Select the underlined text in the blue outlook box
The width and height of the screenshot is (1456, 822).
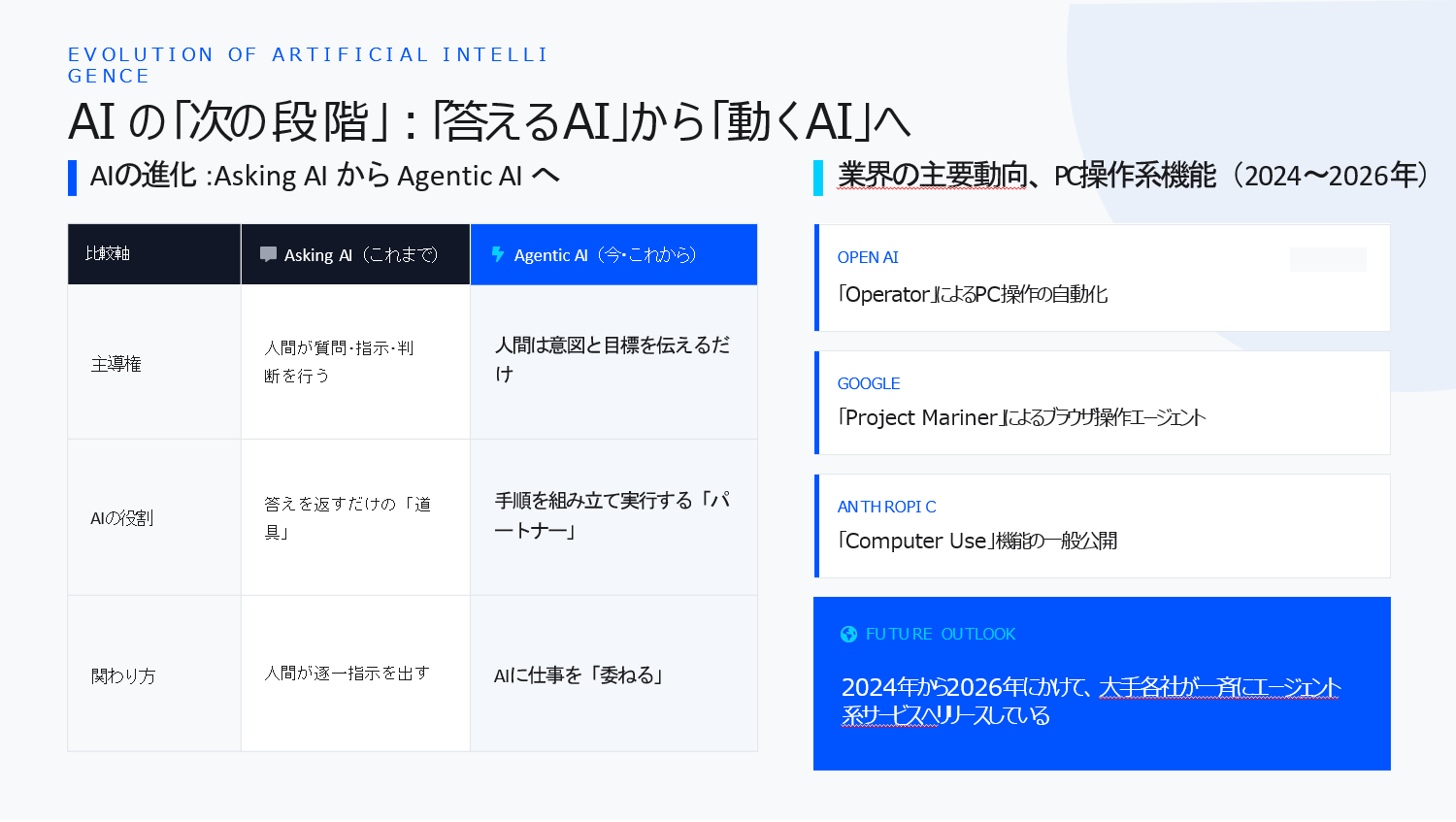coord(1219,688)
